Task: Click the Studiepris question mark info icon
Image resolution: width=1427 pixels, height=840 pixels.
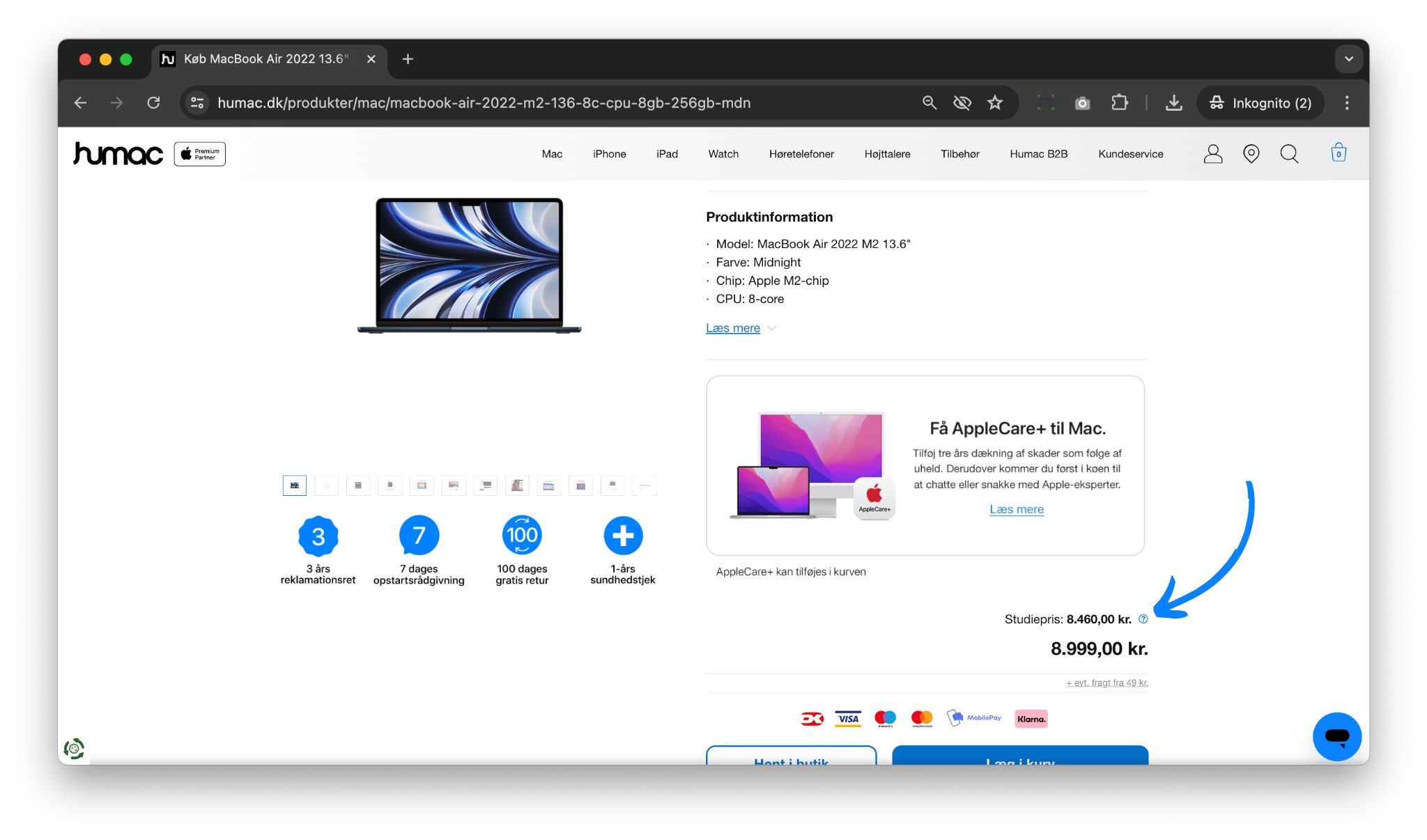Action: tap(1143, 619)
